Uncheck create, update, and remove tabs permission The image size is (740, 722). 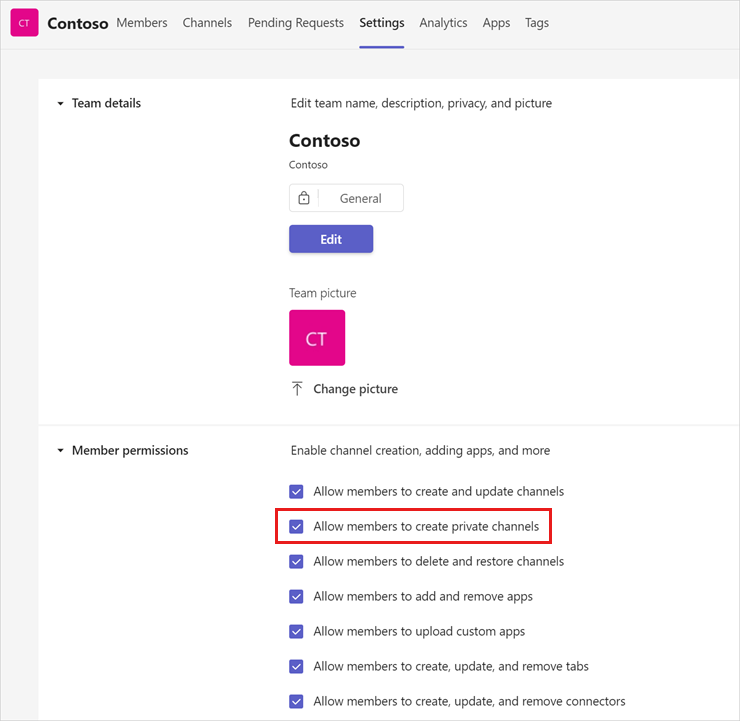coord(296,666)
